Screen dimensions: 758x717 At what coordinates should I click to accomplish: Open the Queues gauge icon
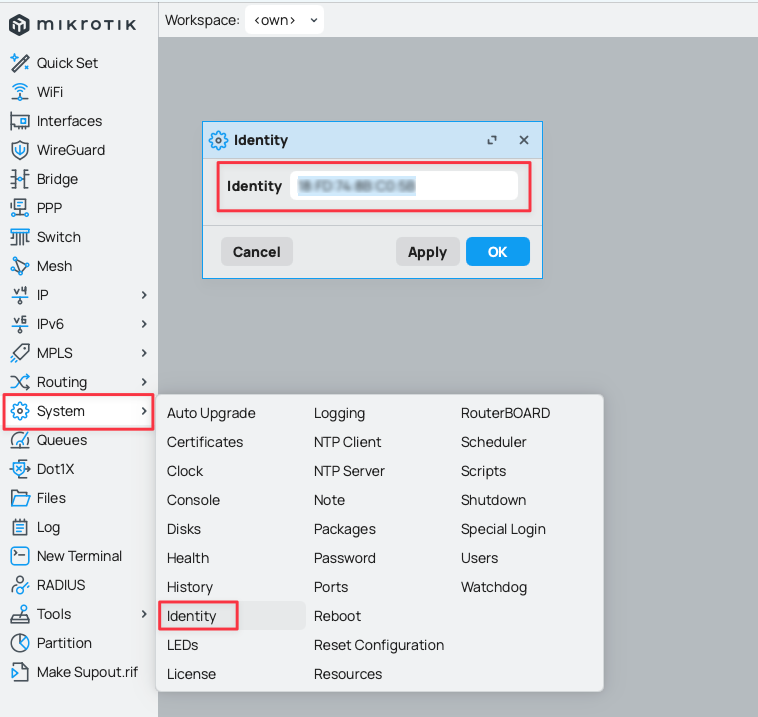click(x=20, y=440)
